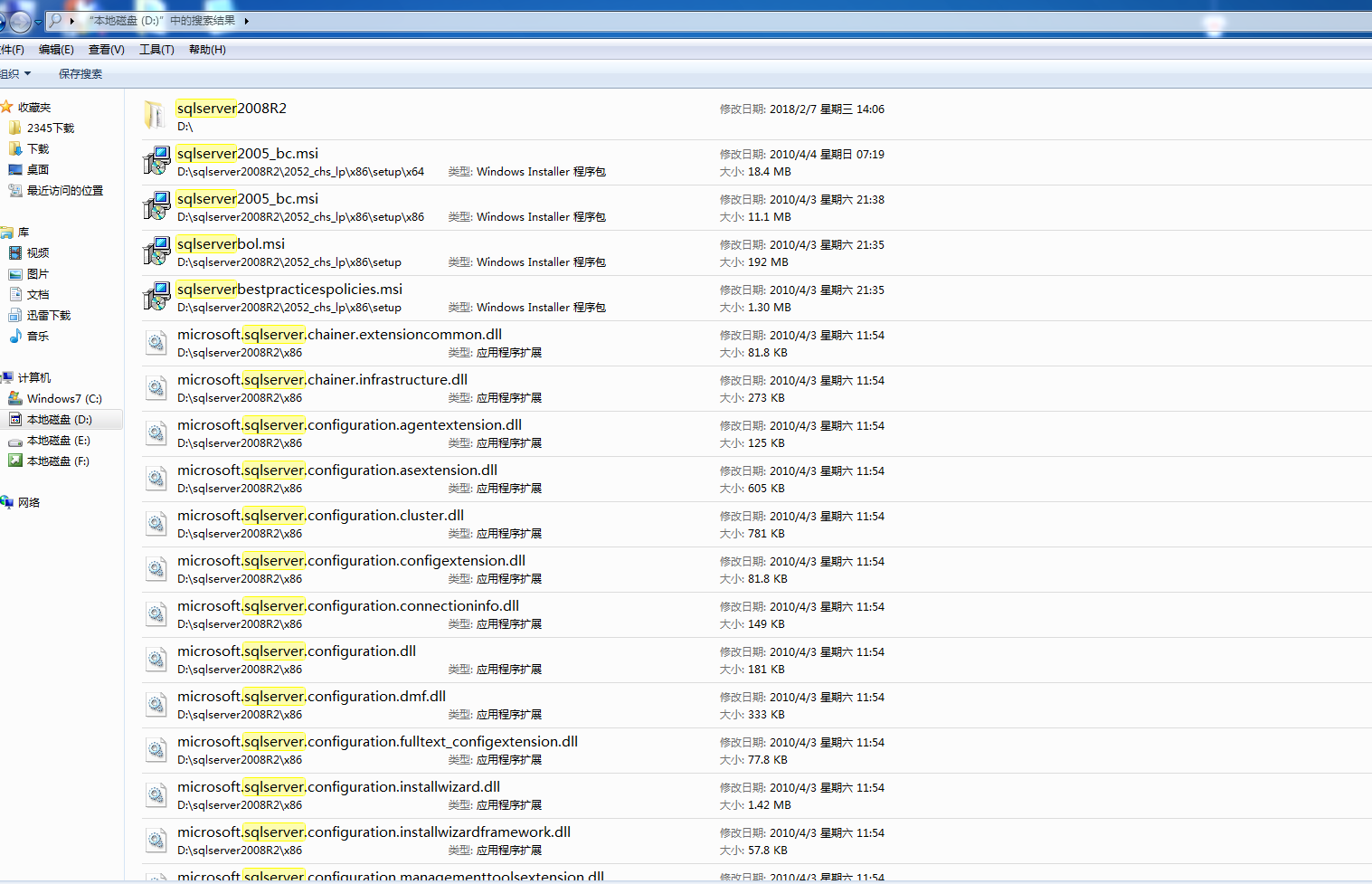
Task: Click the DLL icon for fulltext_configextension.dll
Action: (x=156, y=750)
